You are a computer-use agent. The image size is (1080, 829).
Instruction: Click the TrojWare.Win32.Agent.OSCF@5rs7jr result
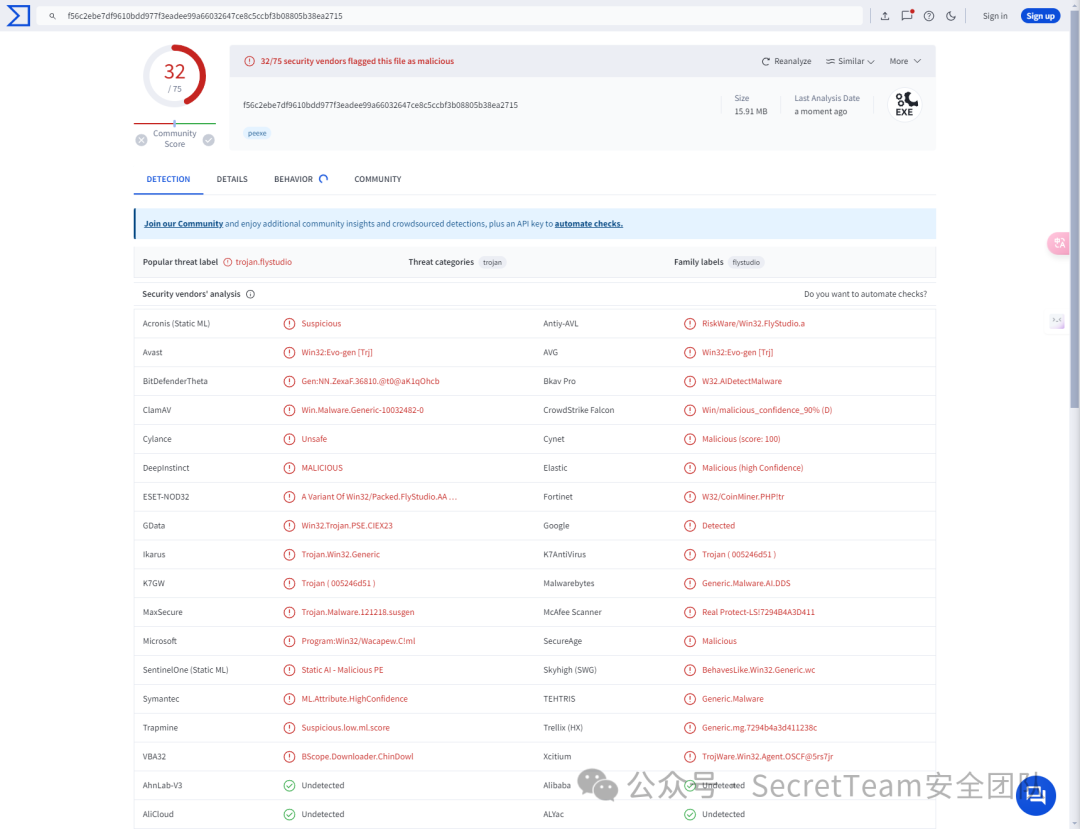pyautogui.click(x=767, y=757)
